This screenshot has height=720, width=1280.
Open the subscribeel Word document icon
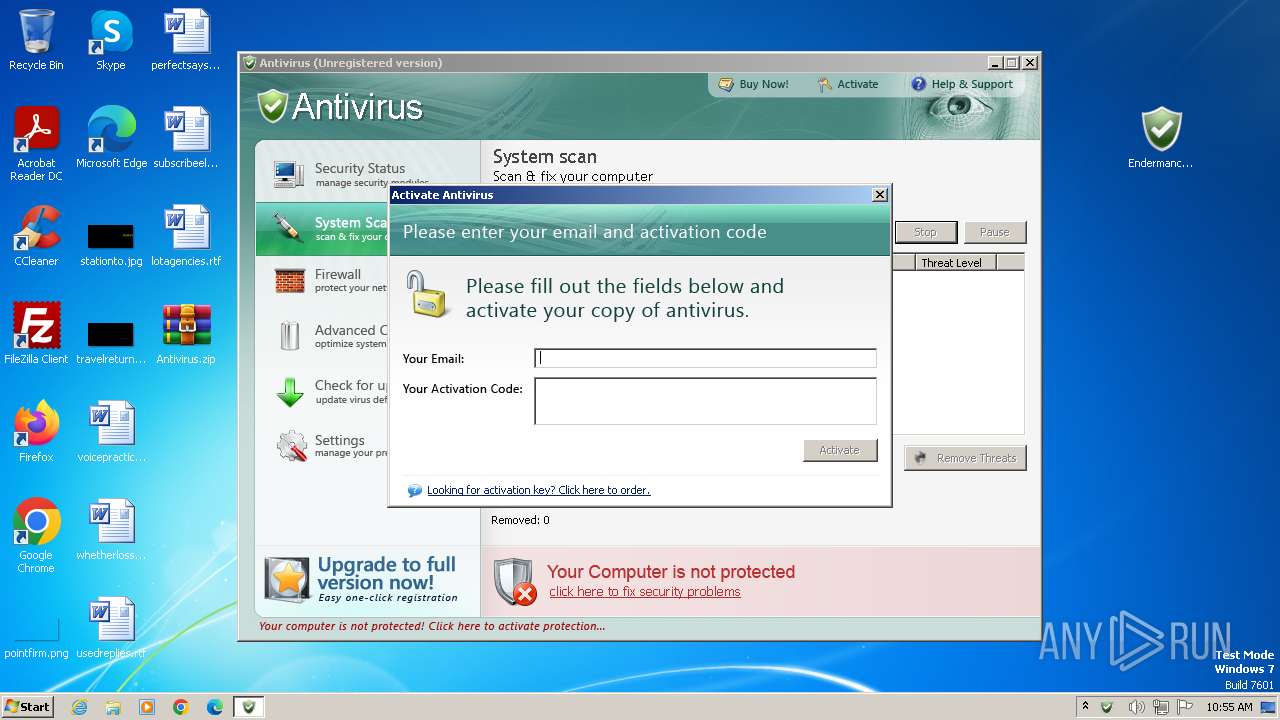pyautogui.click(x=185, y=137)
